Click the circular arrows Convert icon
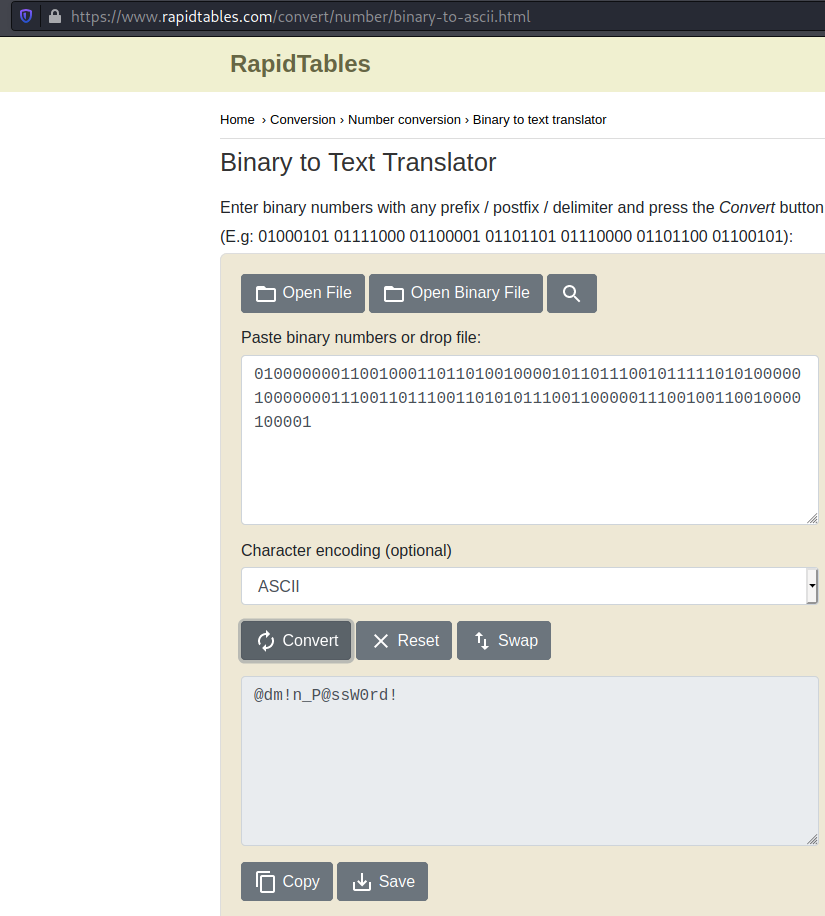Viewport: 825px width, 916px height. (265, 641)
